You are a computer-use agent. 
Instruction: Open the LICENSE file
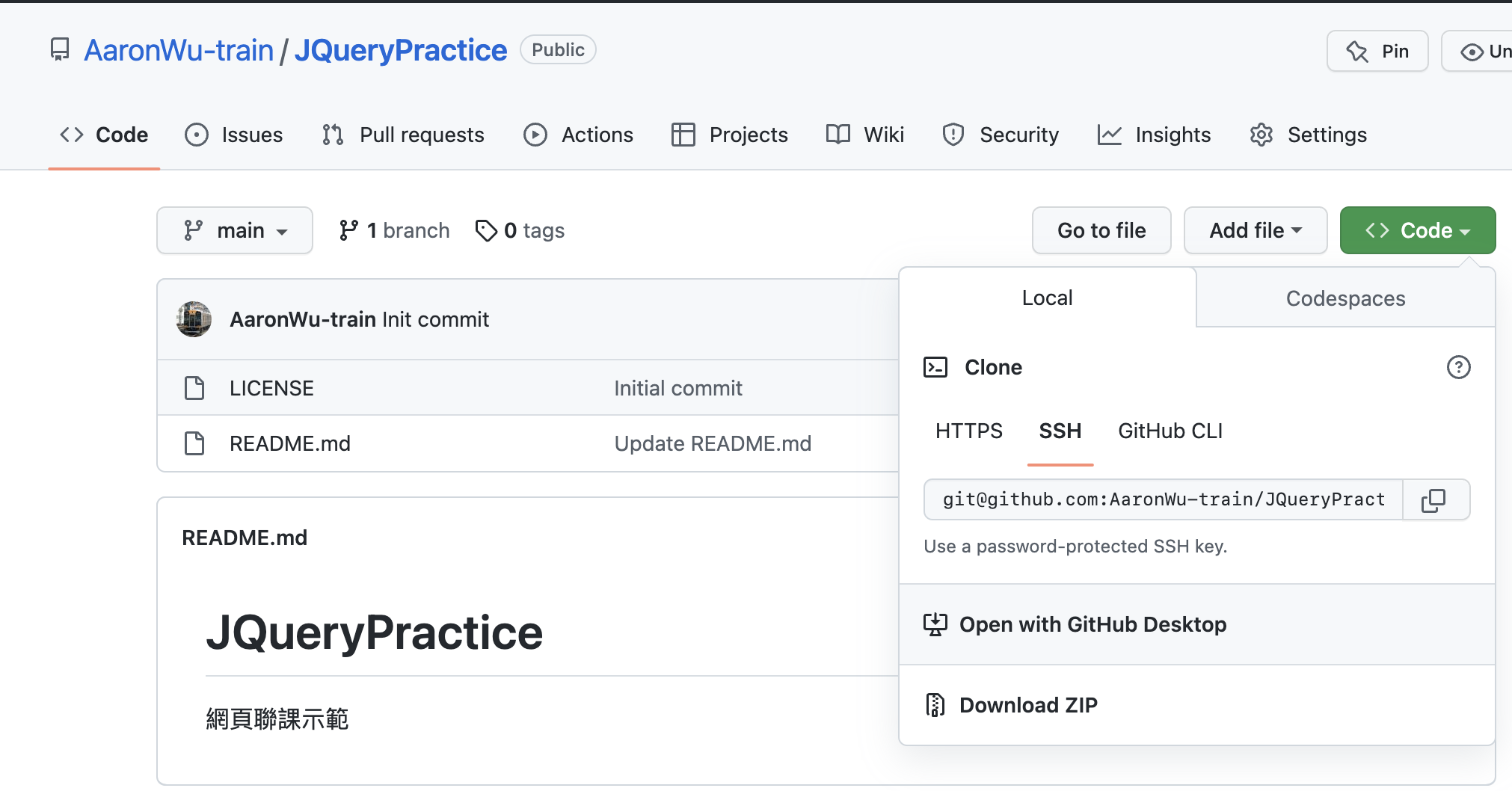point(271,388)
